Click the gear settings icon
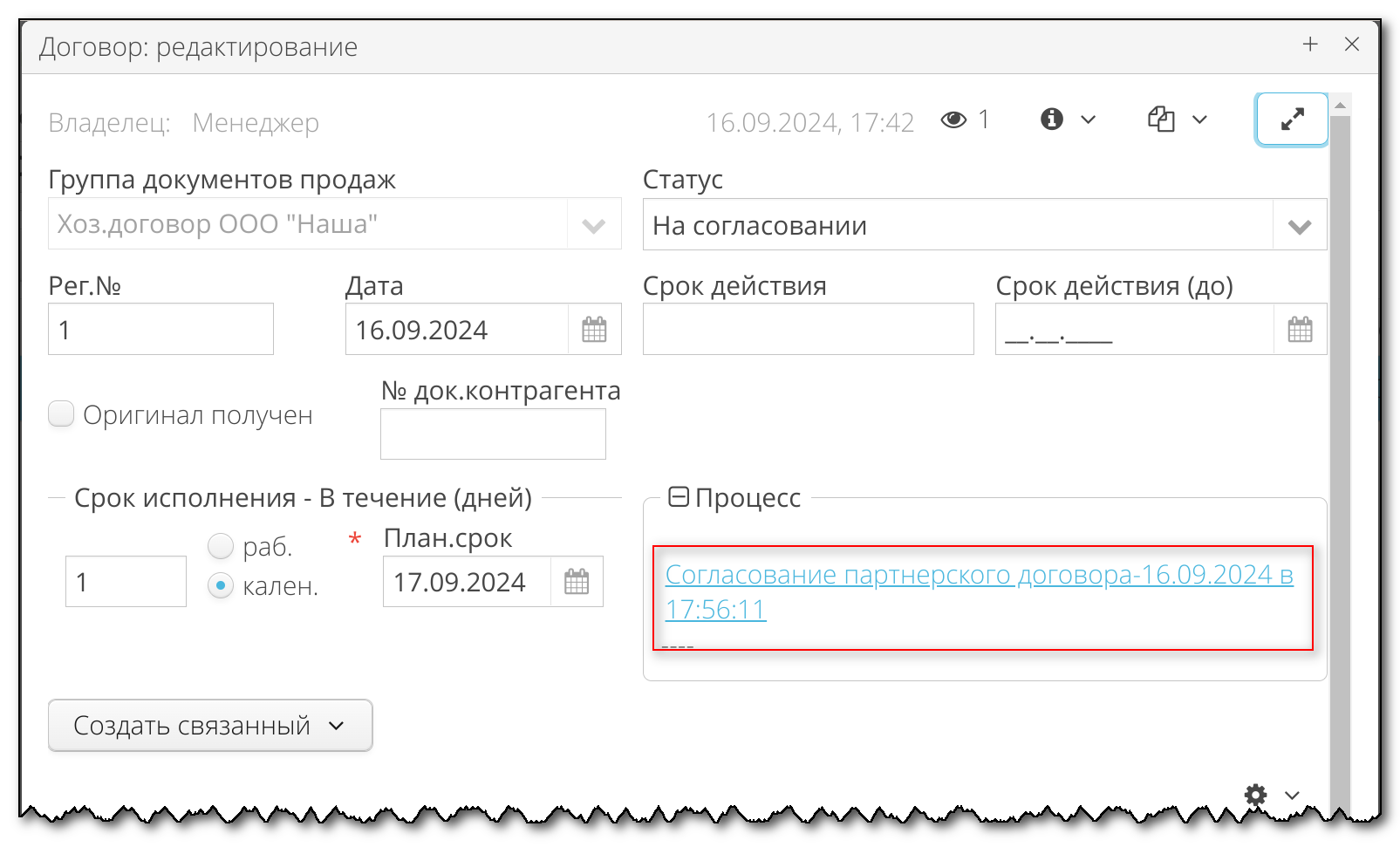 coord(1255,795)
